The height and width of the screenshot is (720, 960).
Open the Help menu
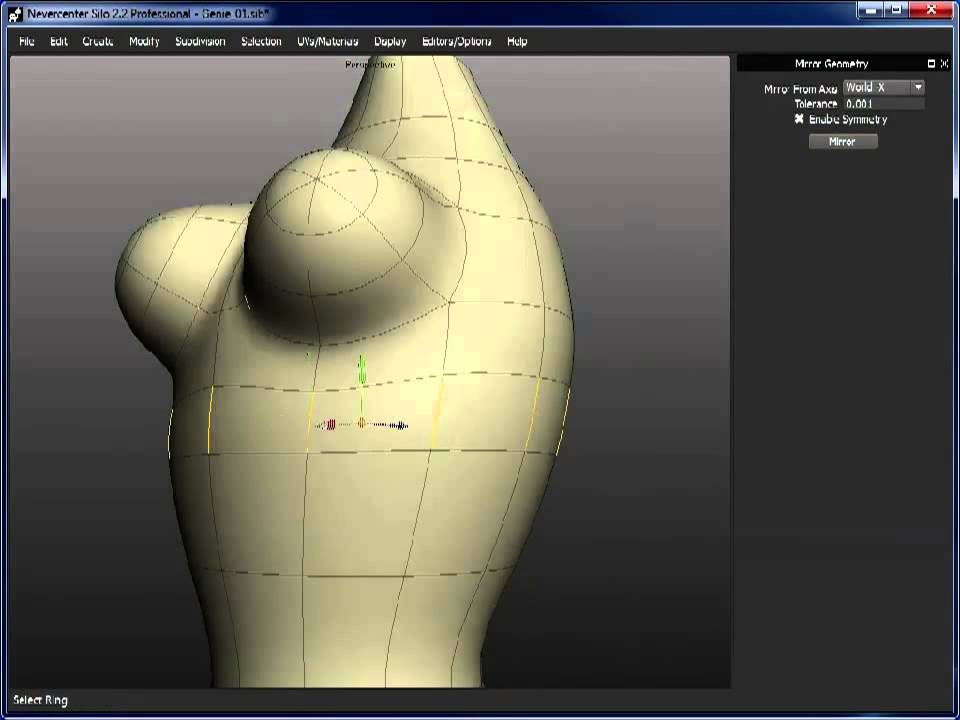pos(517,42)
